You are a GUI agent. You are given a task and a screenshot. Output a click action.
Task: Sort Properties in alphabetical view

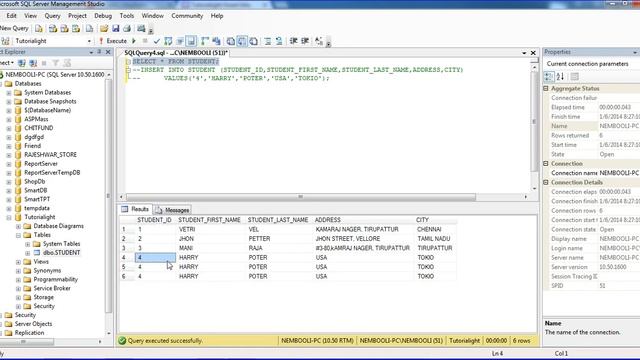pyautogui.click(x=560, y=76)
